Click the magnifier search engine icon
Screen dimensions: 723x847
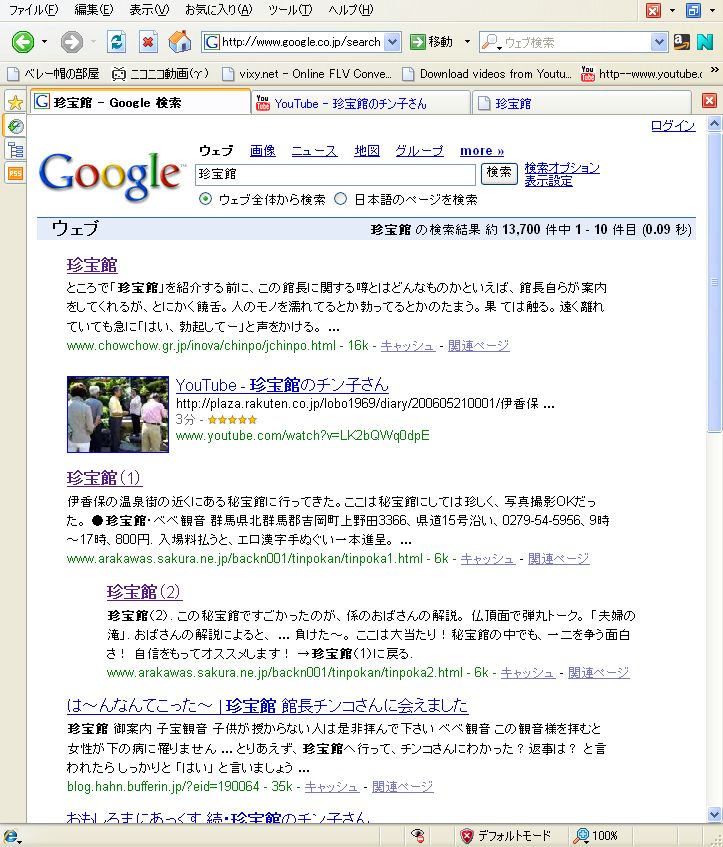point(489,42)
